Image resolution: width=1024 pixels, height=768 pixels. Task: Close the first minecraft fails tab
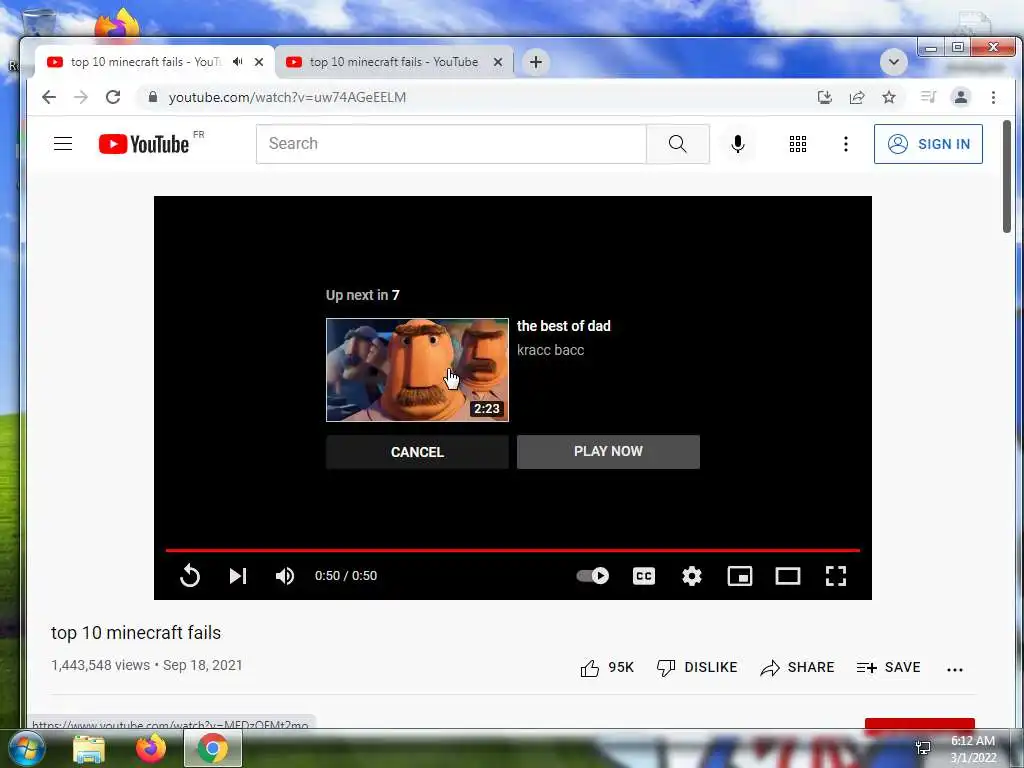[x=259, y=62]
